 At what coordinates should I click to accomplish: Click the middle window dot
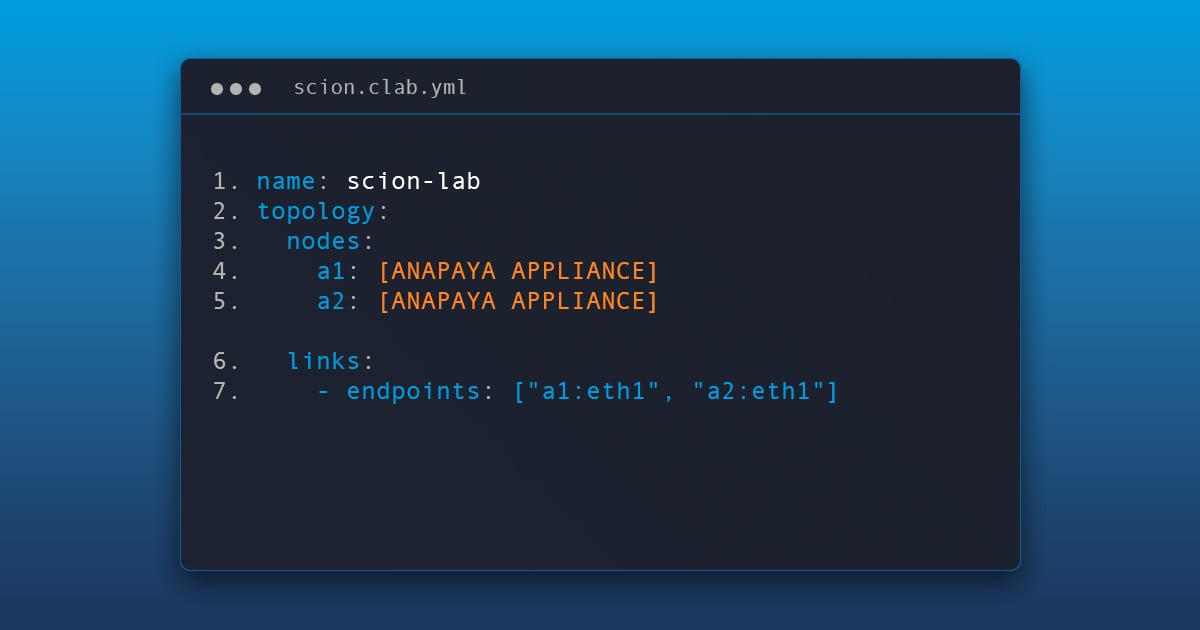point(236,89)
